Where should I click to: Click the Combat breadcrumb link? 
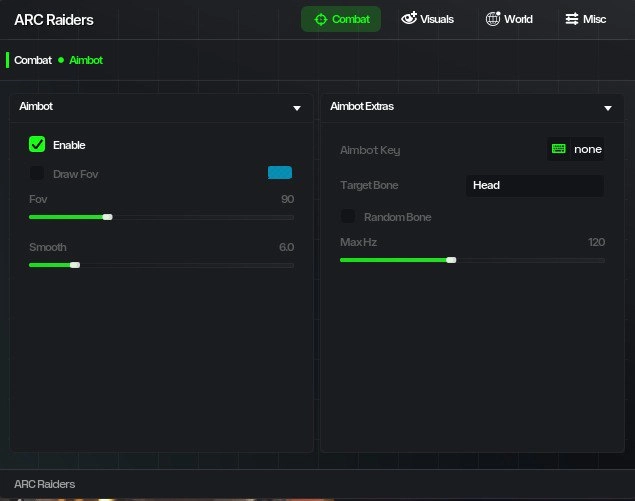(x=33, y=60)
